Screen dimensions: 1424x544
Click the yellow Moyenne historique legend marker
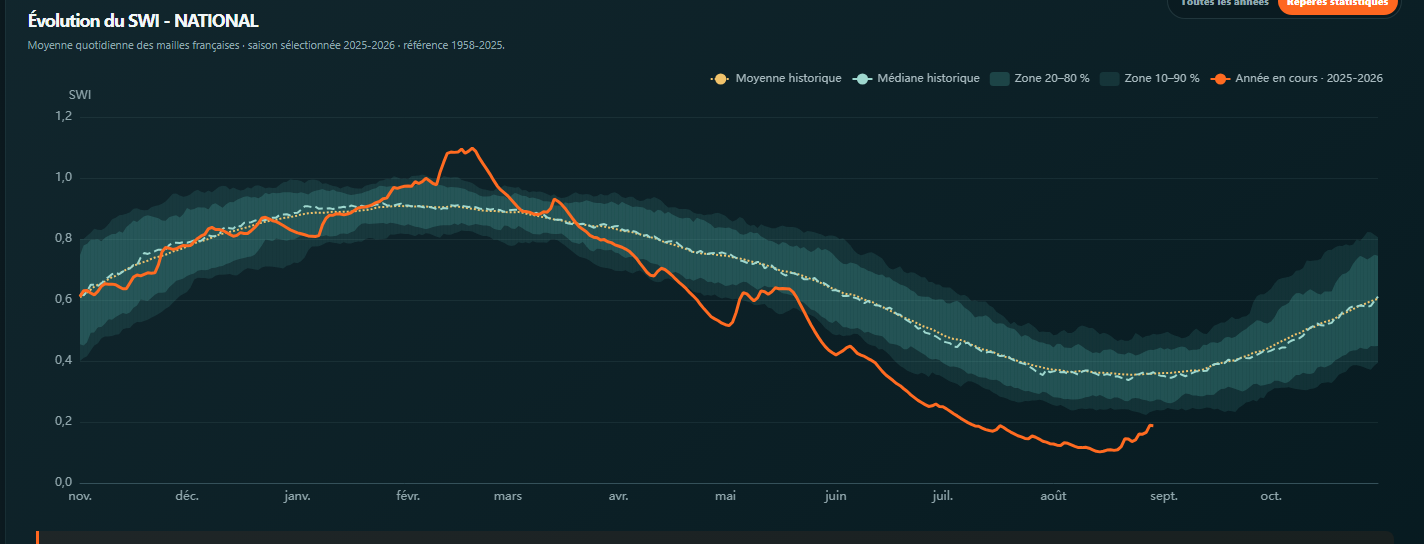pyautogui.click(x=721, y=78)
